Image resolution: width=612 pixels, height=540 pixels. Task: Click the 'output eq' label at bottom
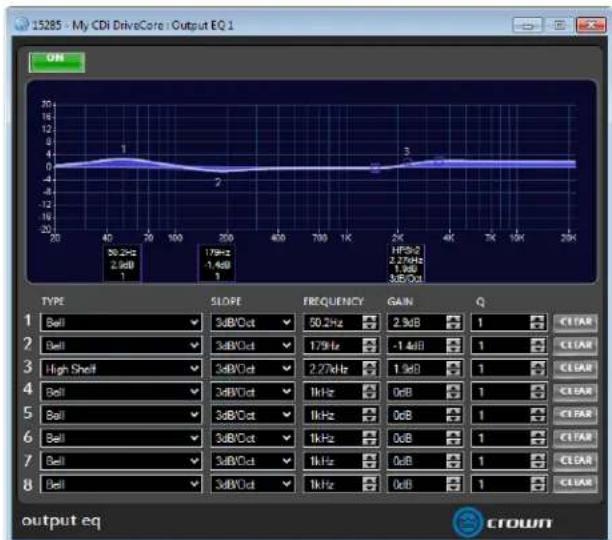pyautogui.click(x=61, y=521)
